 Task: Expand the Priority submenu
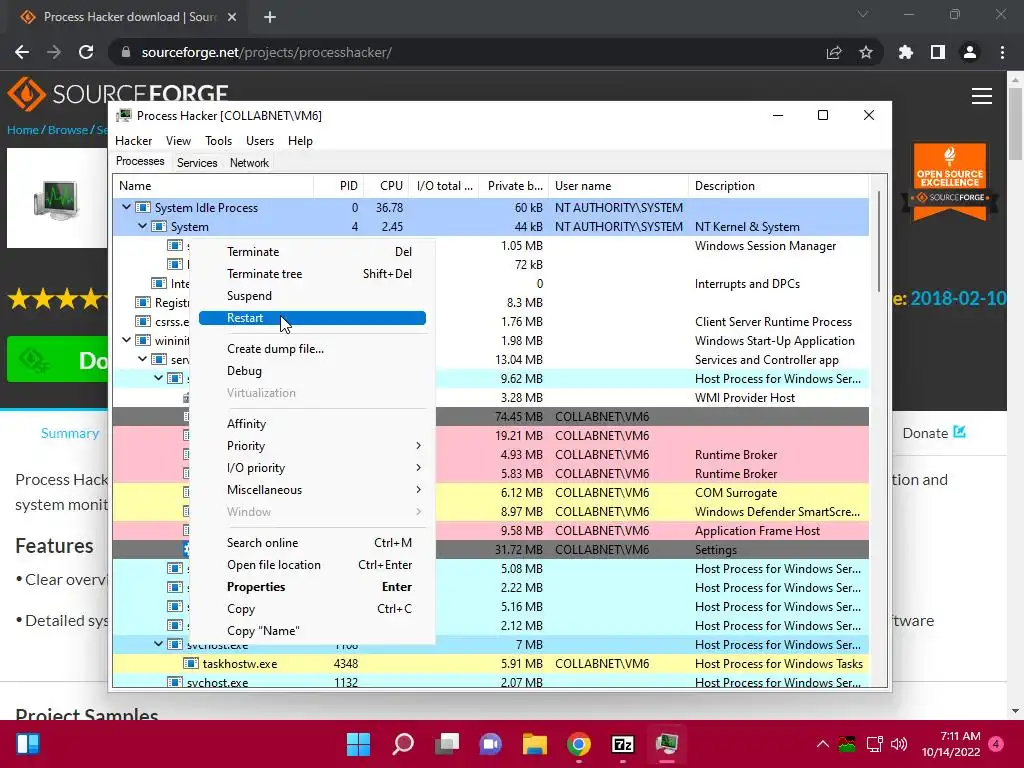point(312,445)
